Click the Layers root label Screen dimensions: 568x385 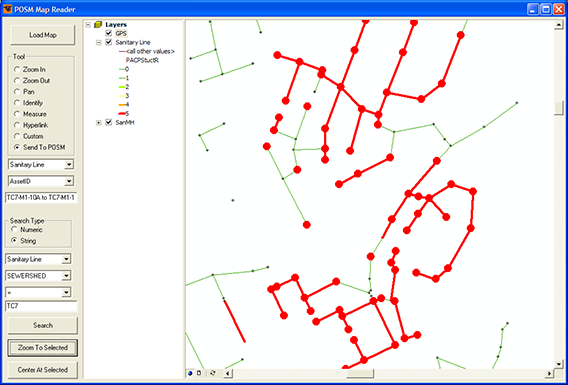pyautogui.click(x=116, y=25)
